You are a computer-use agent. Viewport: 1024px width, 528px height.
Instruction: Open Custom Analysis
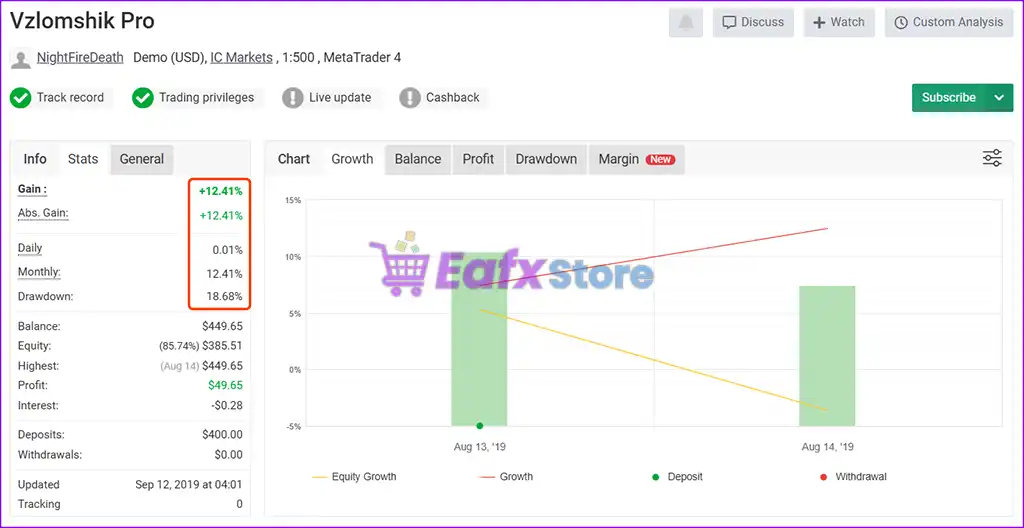[948, 22]
